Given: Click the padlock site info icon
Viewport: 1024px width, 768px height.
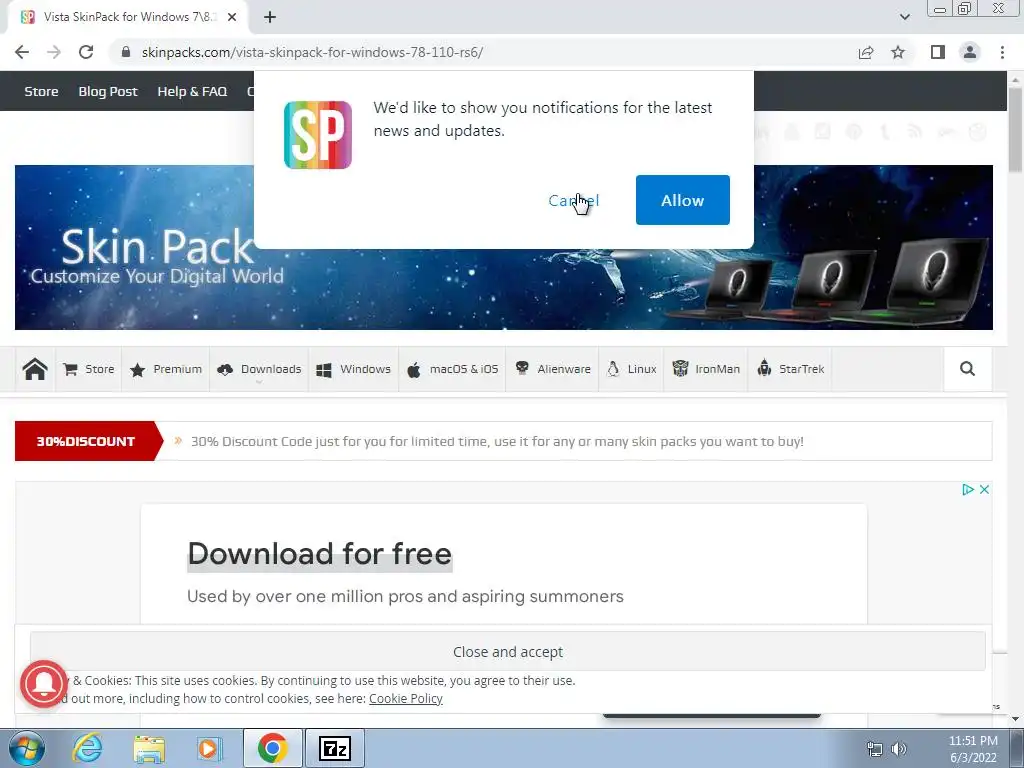Looking at the screenshot, I should point(126,52).
